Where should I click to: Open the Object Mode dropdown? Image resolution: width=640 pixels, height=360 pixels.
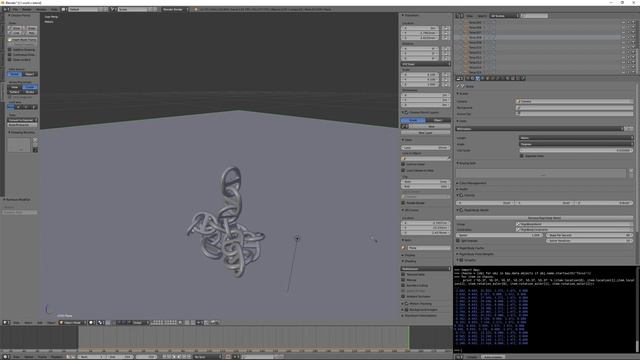pyautogui.click(x=72, y=322)
